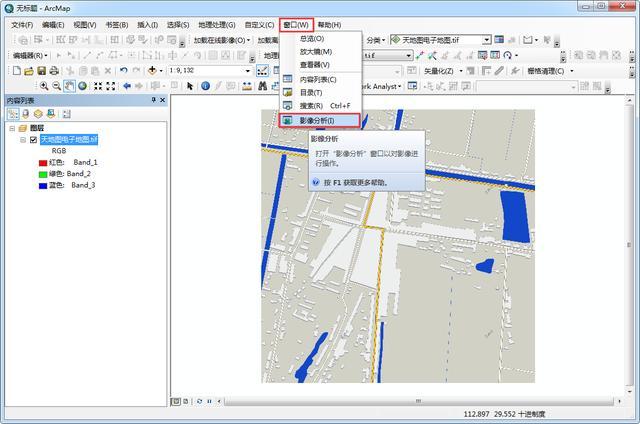Screen dimensions: 640x424
Task: Choose 搜索(R) Ctrl+F from the window menu
Action: coord(320,106)
